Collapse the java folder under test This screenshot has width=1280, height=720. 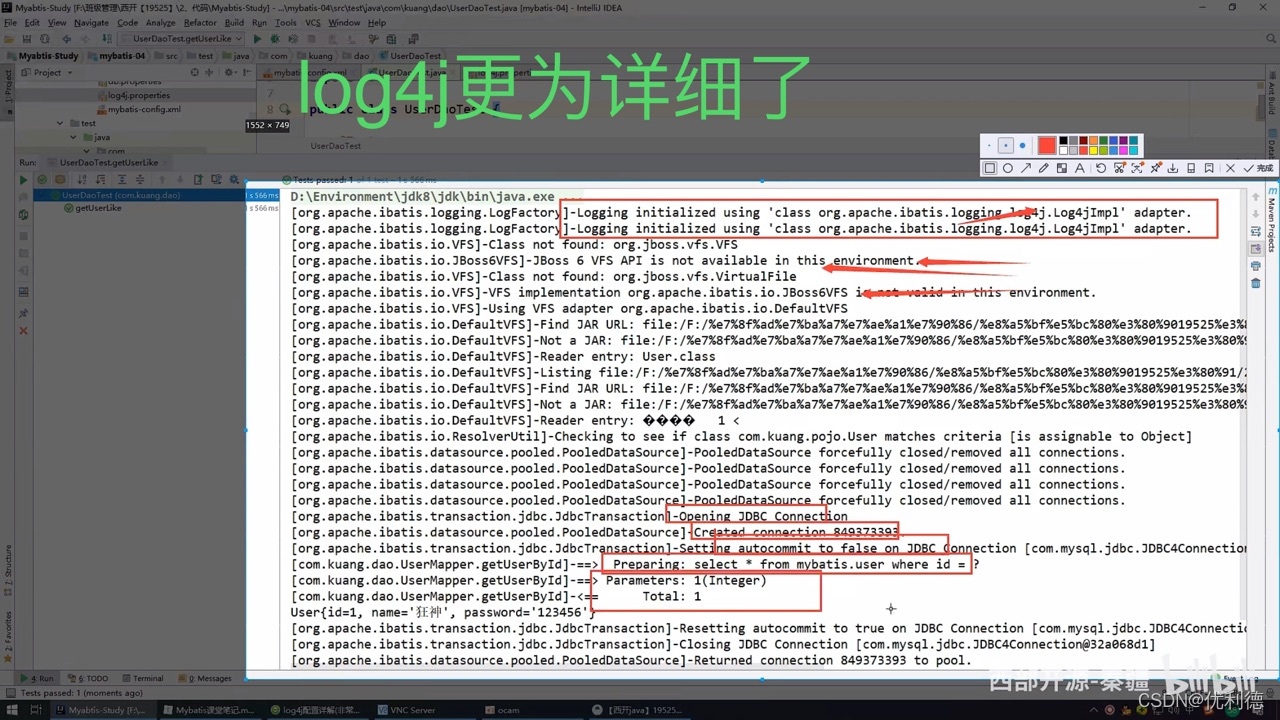[74, 137]
